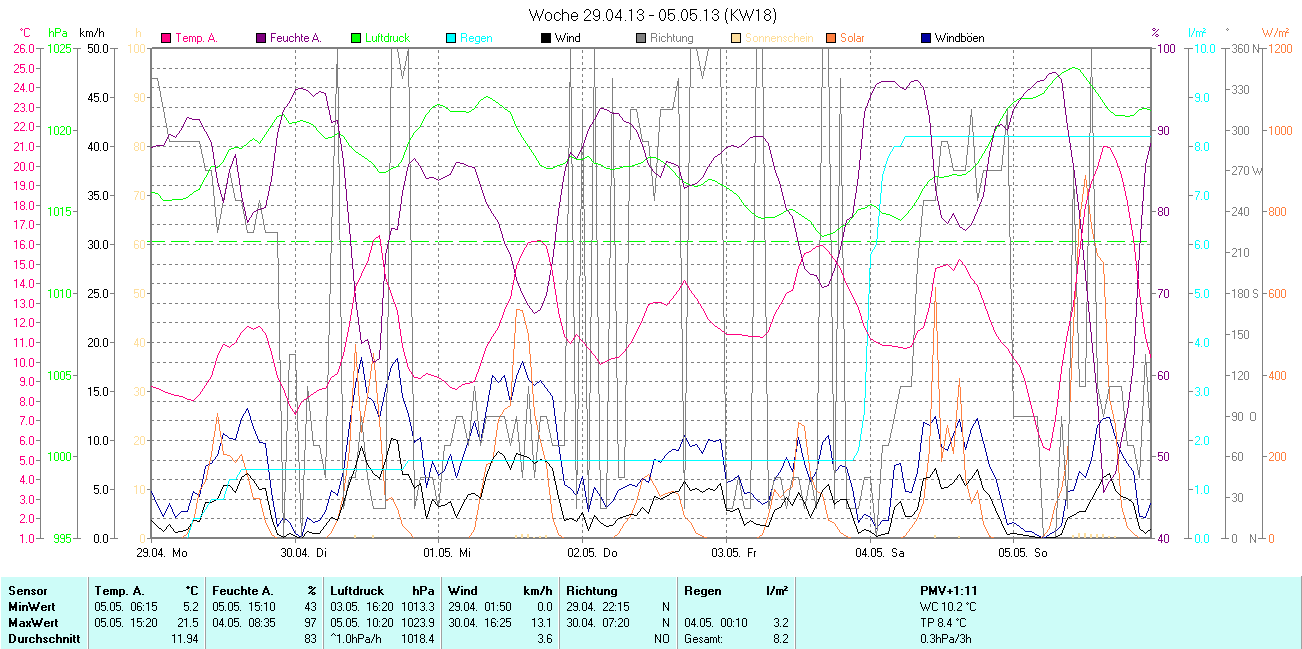Click the 'Sonnenschein' legend label

click(x=780, y=38)
